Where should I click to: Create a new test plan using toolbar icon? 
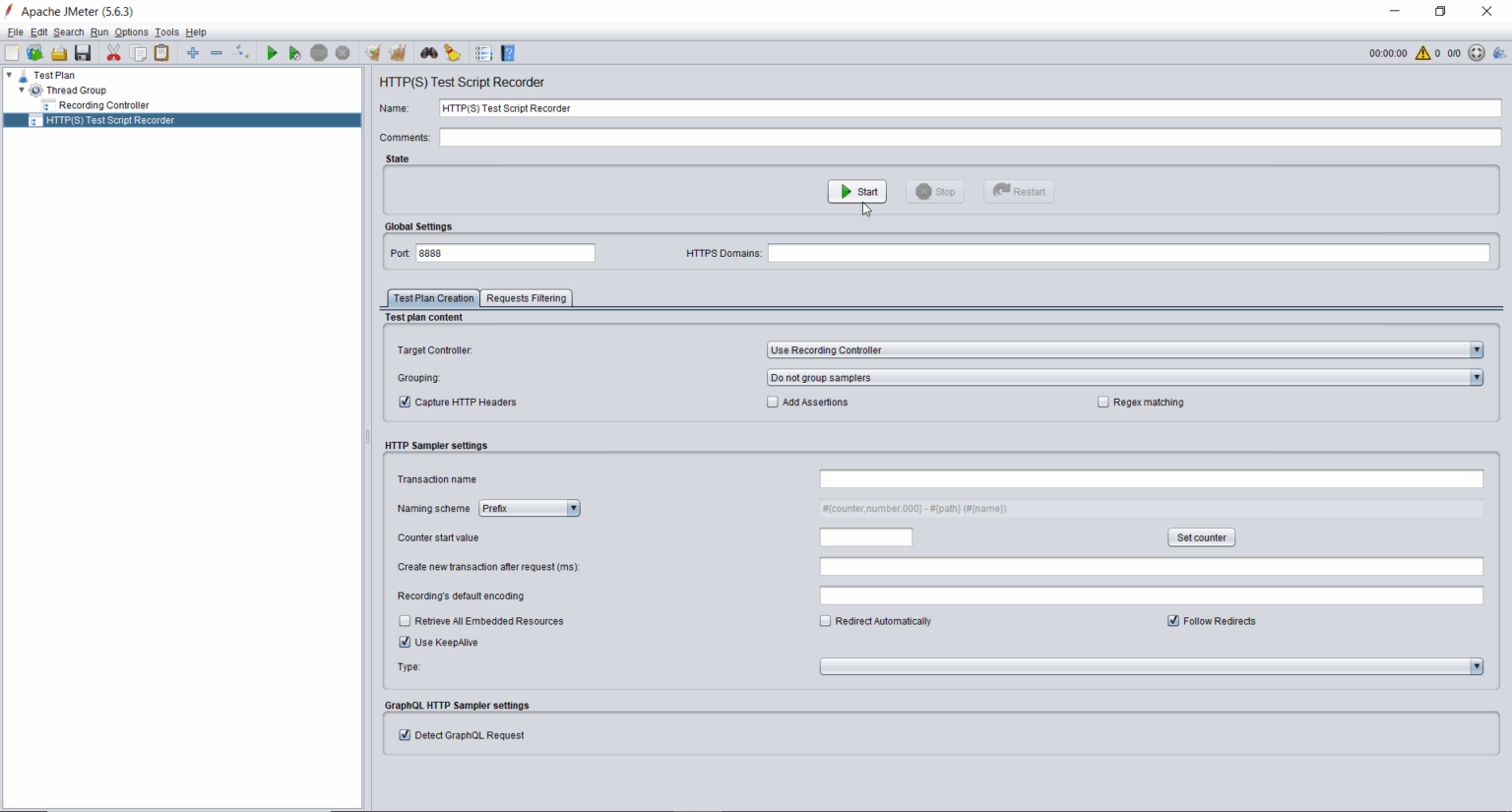point(12,52)
